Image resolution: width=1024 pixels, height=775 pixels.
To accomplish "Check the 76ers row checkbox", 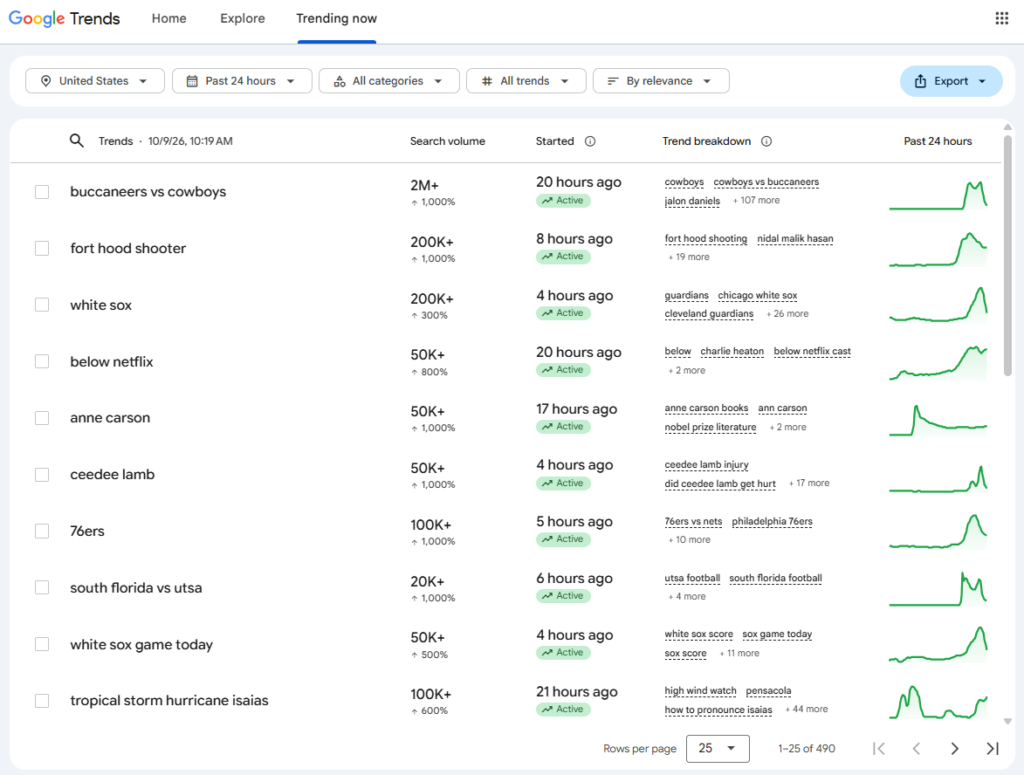I will click(42, 531).
